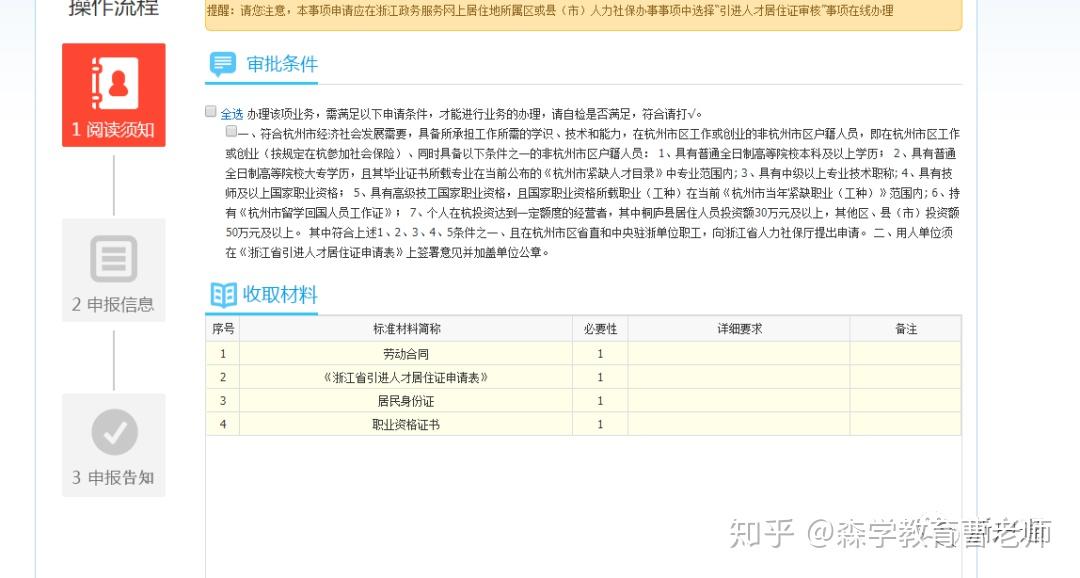
Task: Click the 备注 column header
Action: pyautogui.click(x=906, y=329)
